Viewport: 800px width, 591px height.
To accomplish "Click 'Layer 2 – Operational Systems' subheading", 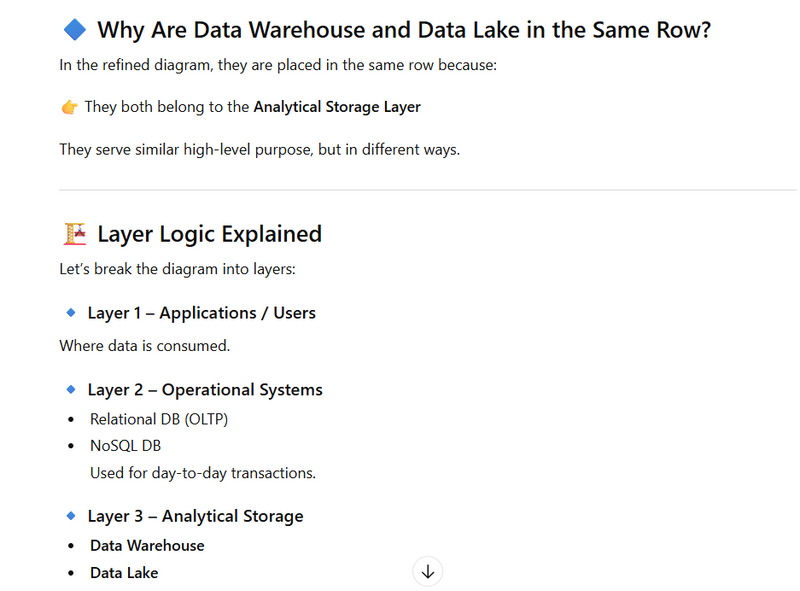I will pyautogui.click(x=205, y=390).
